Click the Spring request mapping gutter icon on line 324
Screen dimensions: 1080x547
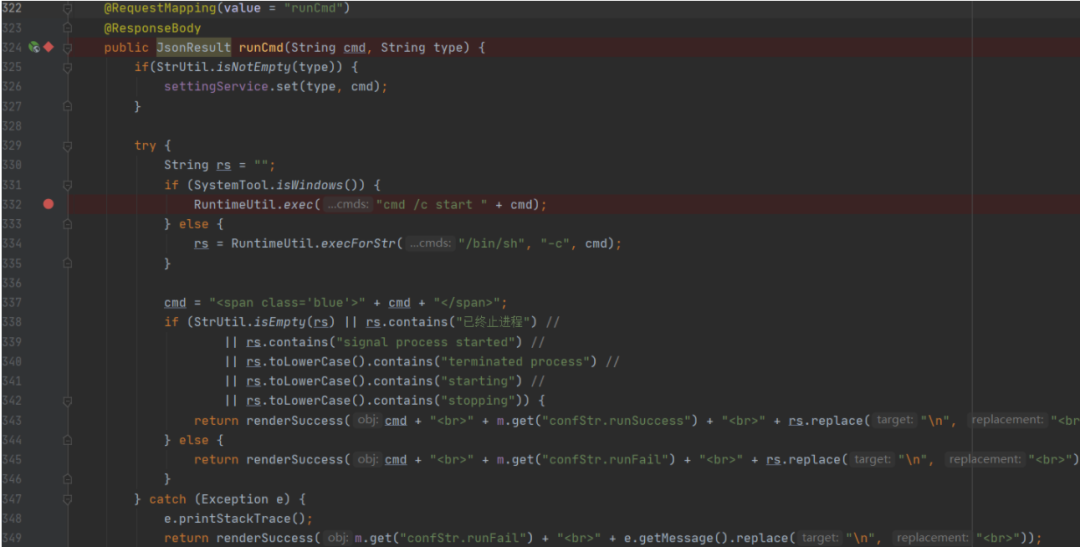coord(34,48)
